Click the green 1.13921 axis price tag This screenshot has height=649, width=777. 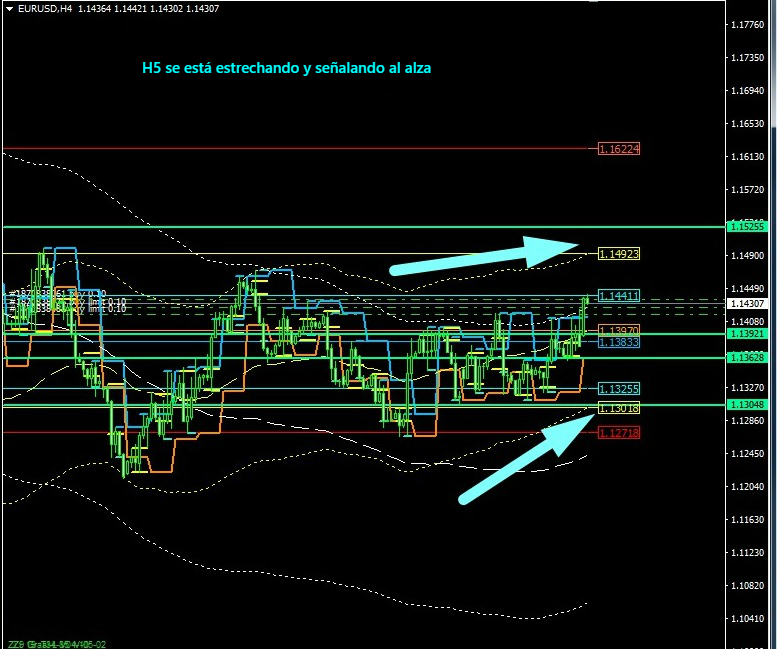point(747,333)
